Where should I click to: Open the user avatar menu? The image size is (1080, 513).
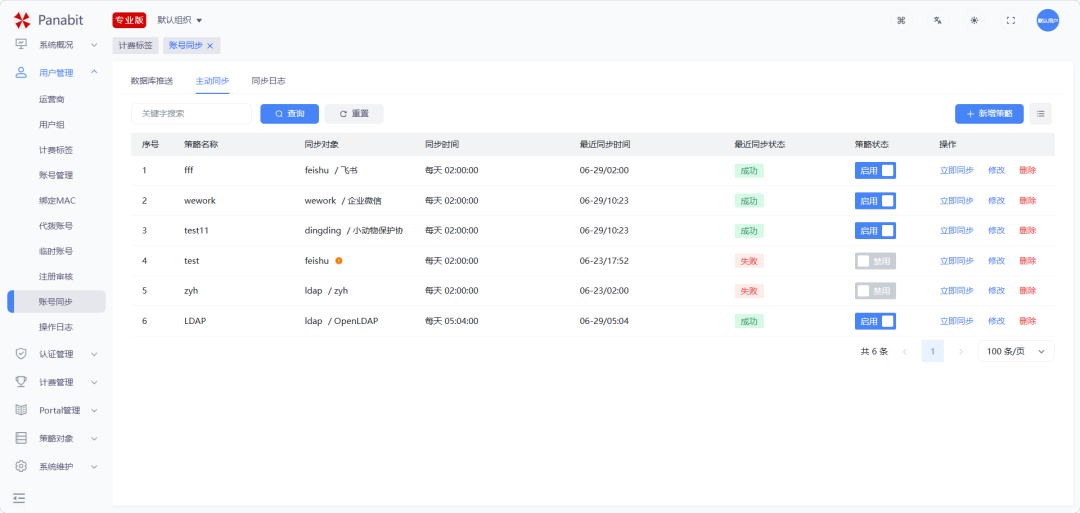coord(1048,20)
